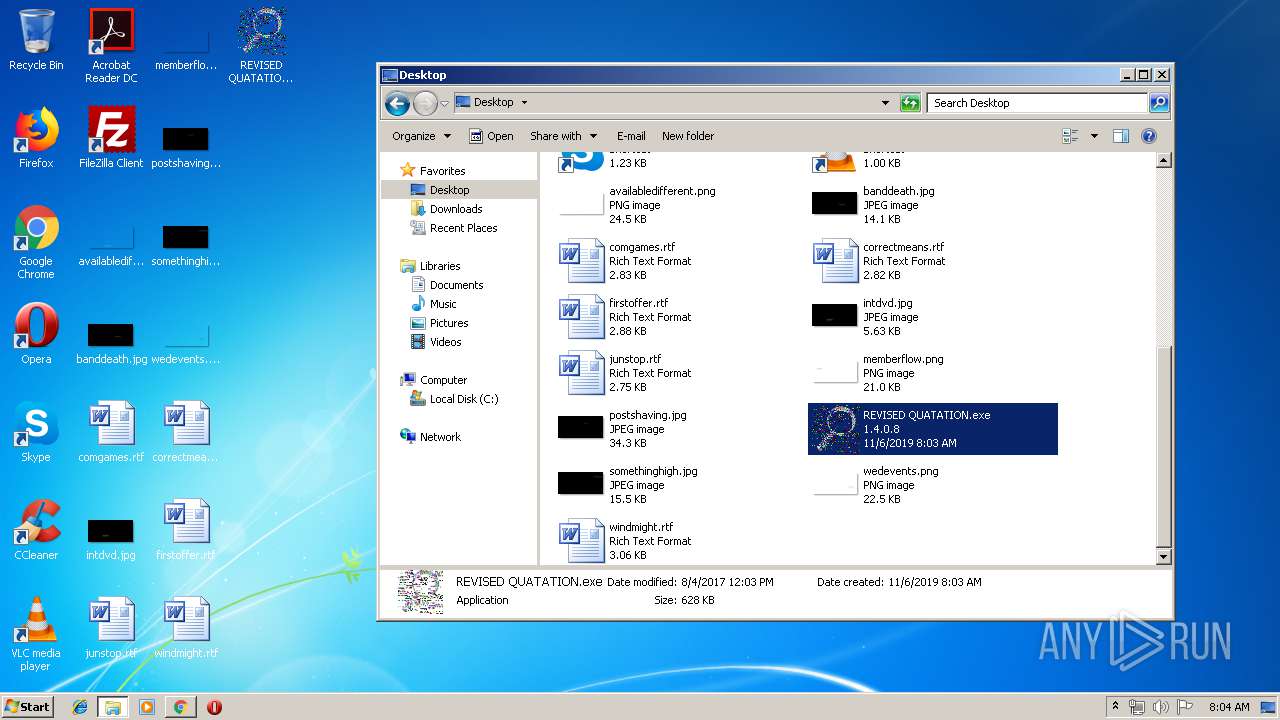Open Music library

443,304
